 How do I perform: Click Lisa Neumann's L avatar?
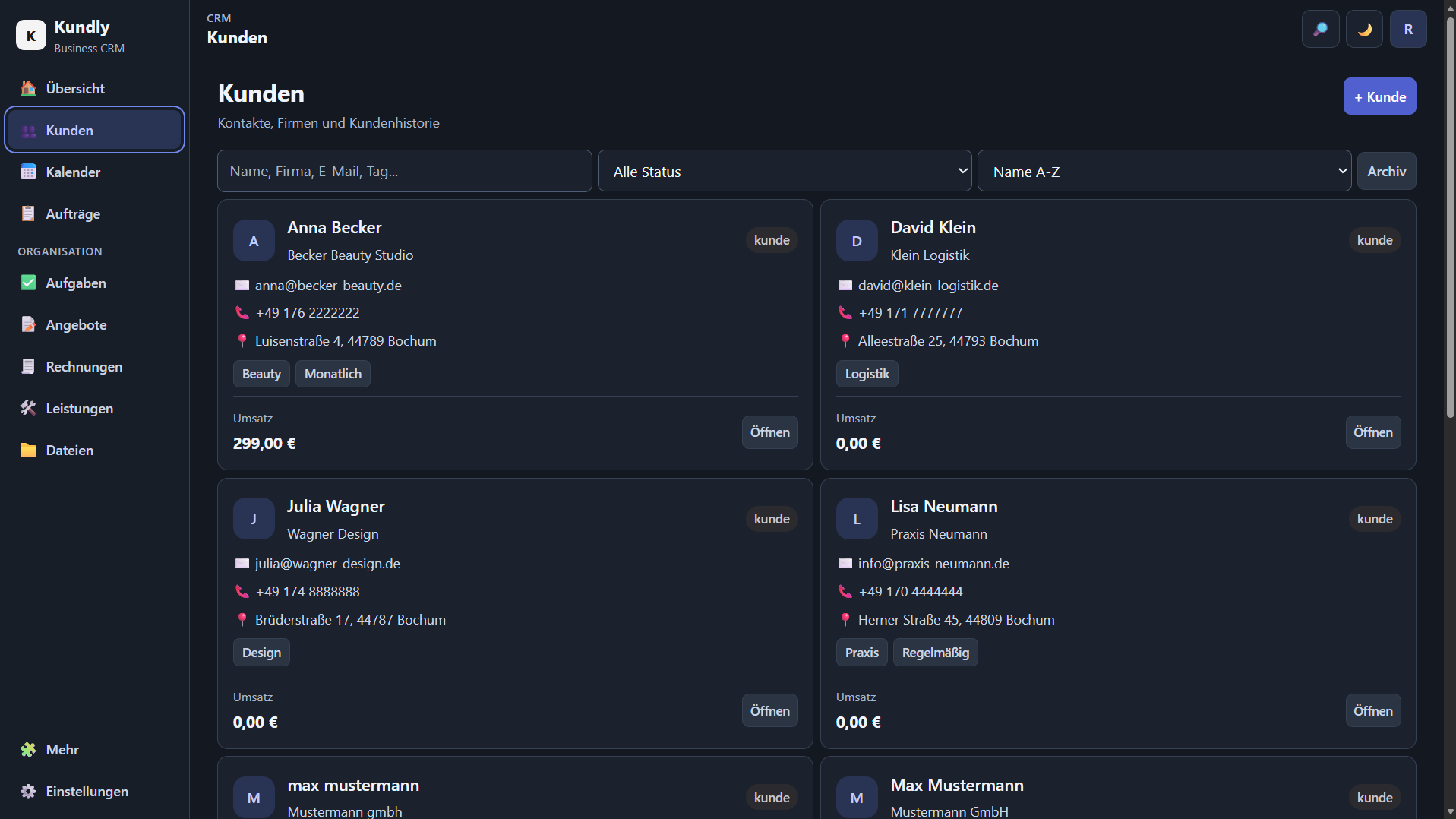pyautogui.click(x=857, y=519)
